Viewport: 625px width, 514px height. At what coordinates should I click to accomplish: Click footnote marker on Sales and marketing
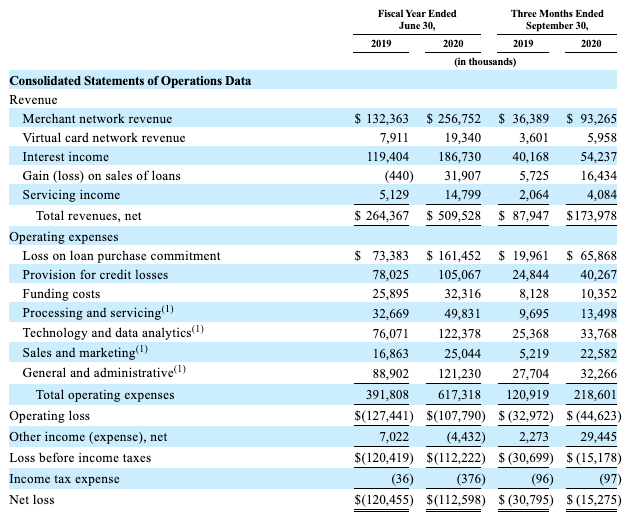(x=142, y=349)
